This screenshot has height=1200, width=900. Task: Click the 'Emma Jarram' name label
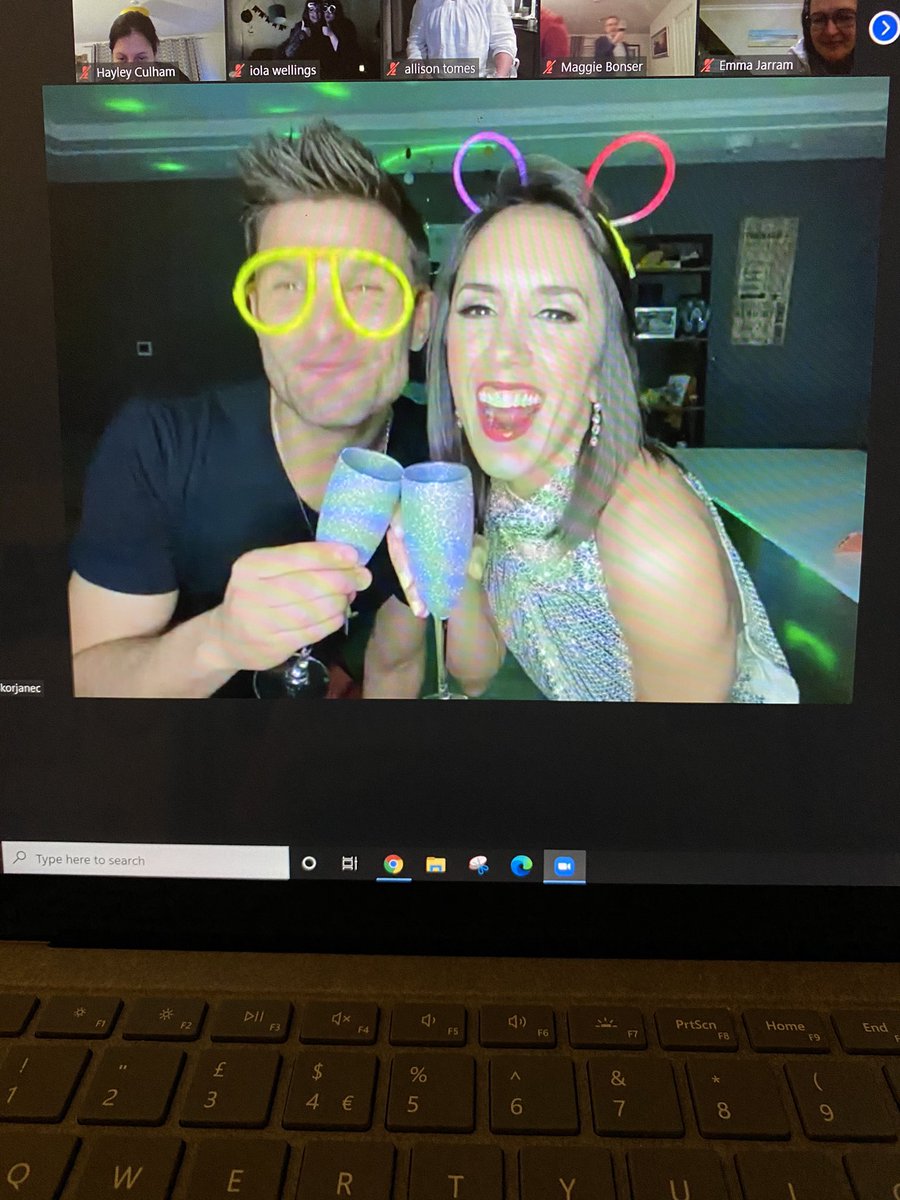(x=756, y=66)
